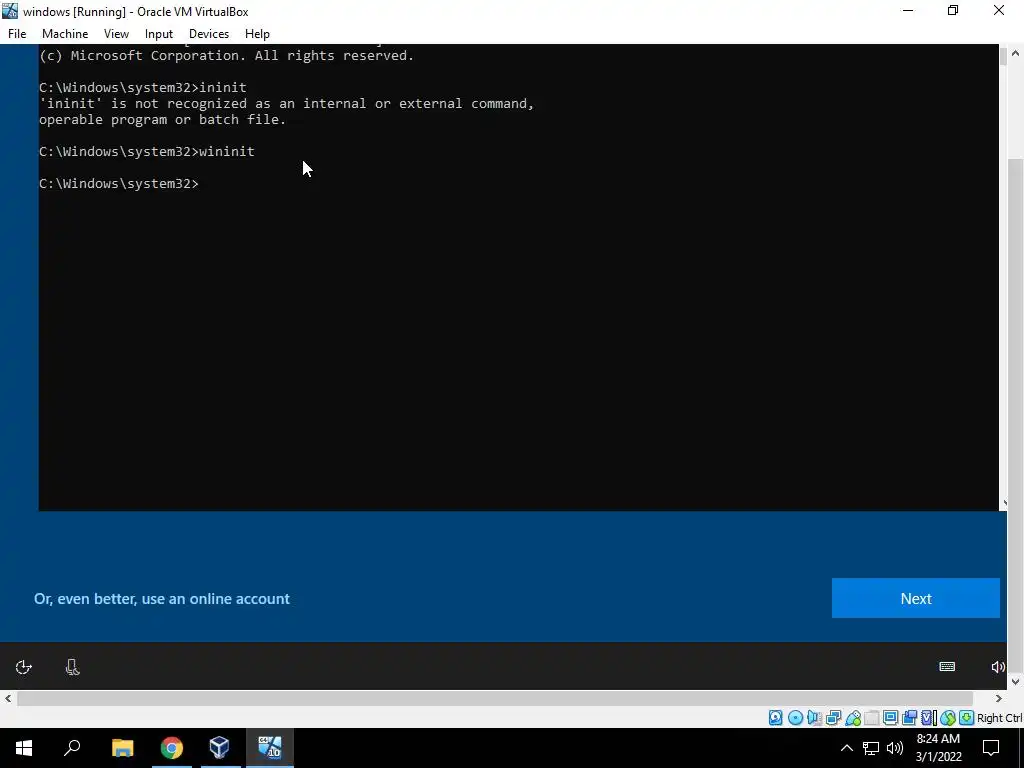Open the CPU virtualization indicator in status bar
Screen dimensions: 1024x768
click(929, 718)
